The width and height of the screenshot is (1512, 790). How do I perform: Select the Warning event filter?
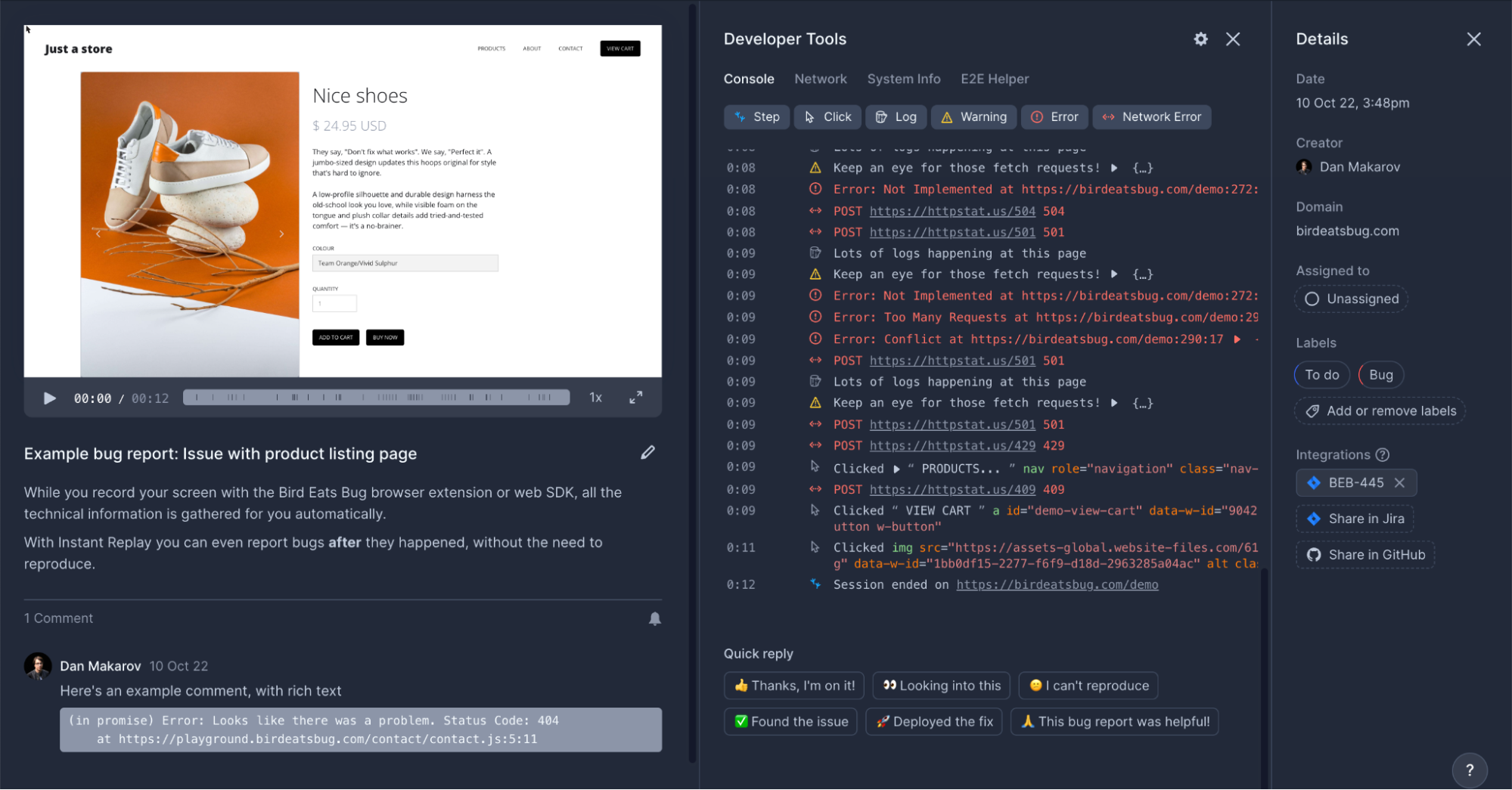coord(973,116)
